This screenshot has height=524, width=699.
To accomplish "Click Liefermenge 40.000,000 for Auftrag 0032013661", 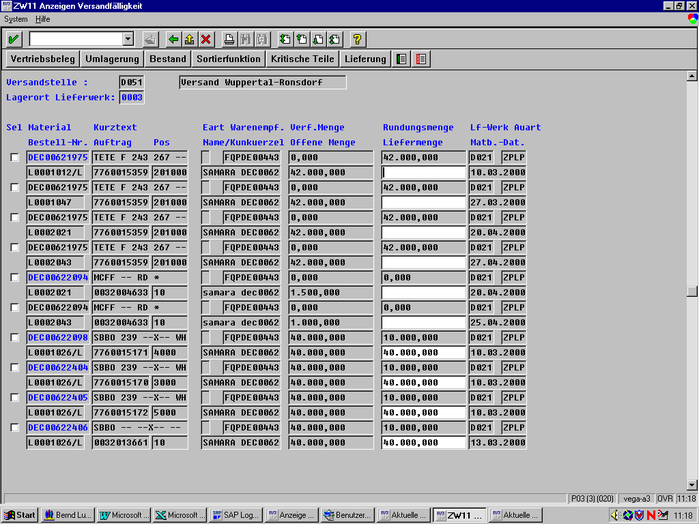I will [424, 443].
